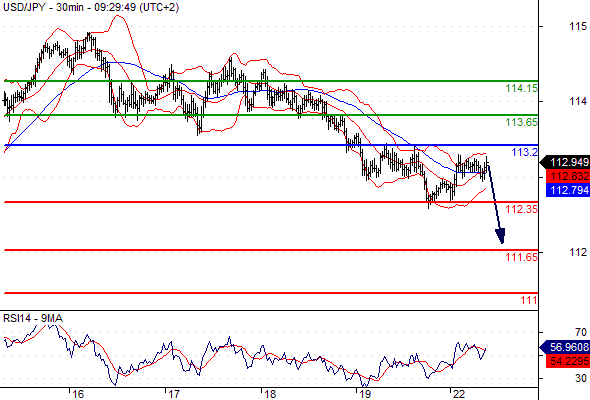The height and width of the screenshot is (400, 590).
Task: Click the RSI average tag 54.2295
Action: [x=568, y=361]
